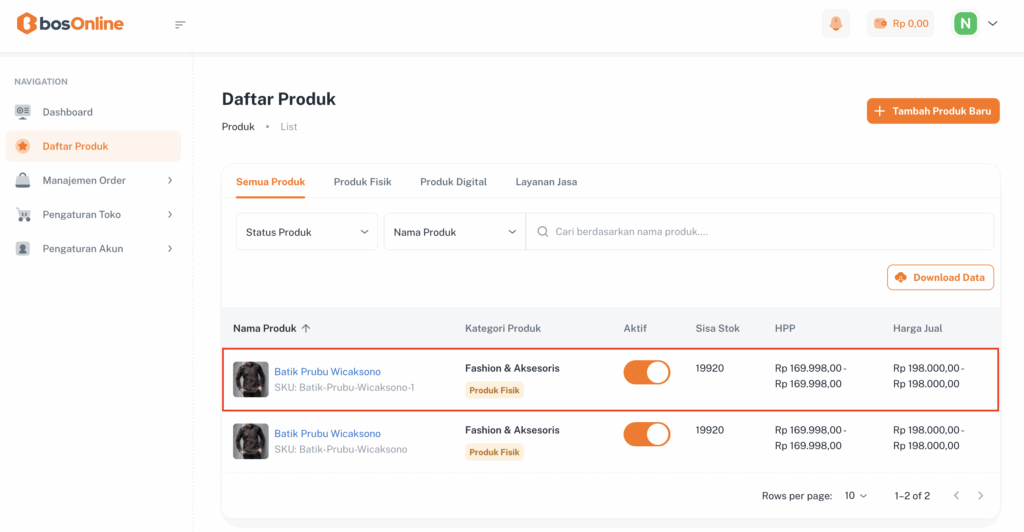Expand the Manajemen Order submenu chevron

170,180
